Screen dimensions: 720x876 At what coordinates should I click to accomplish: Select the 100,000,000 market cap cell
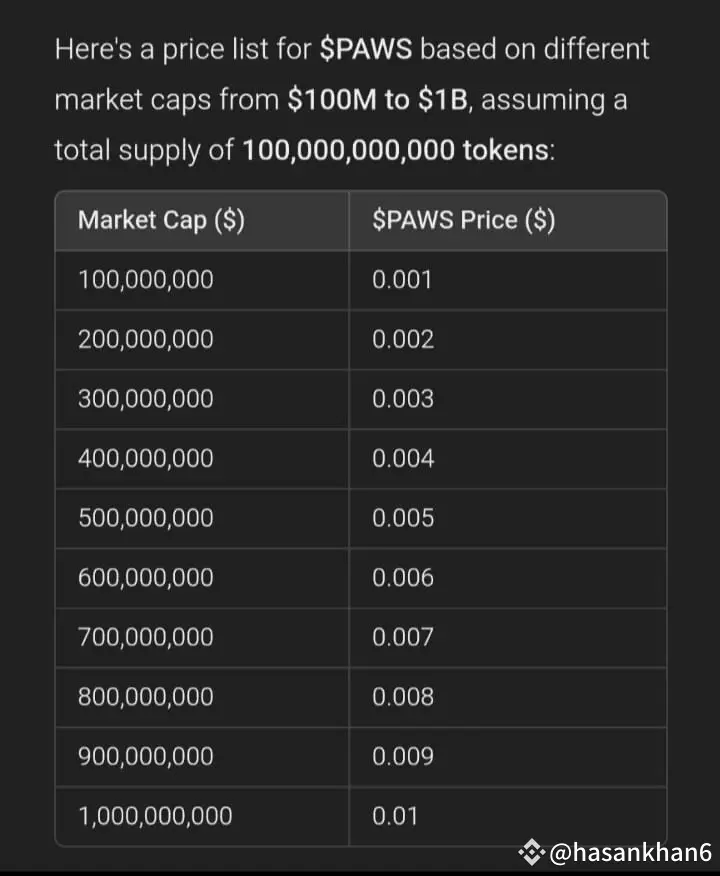146,280
